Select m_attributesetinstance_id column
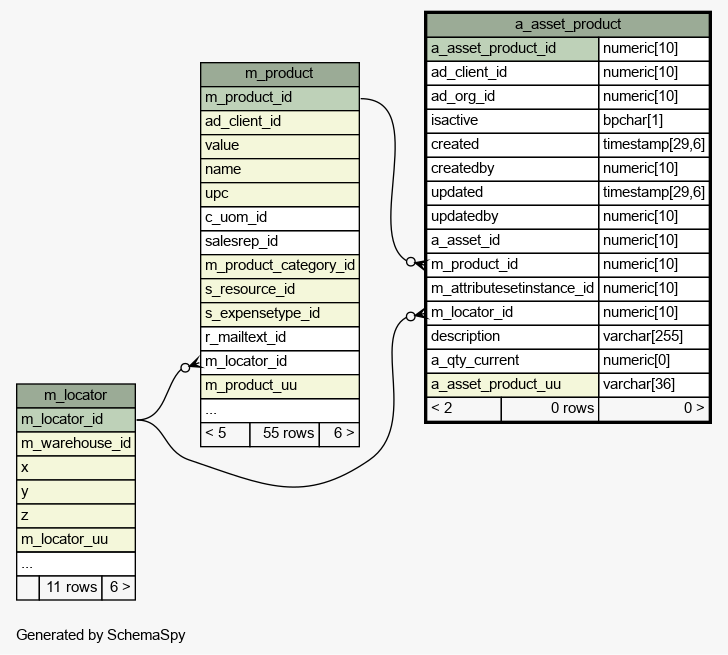Screen dimensions: 728x655 point(512,289)
